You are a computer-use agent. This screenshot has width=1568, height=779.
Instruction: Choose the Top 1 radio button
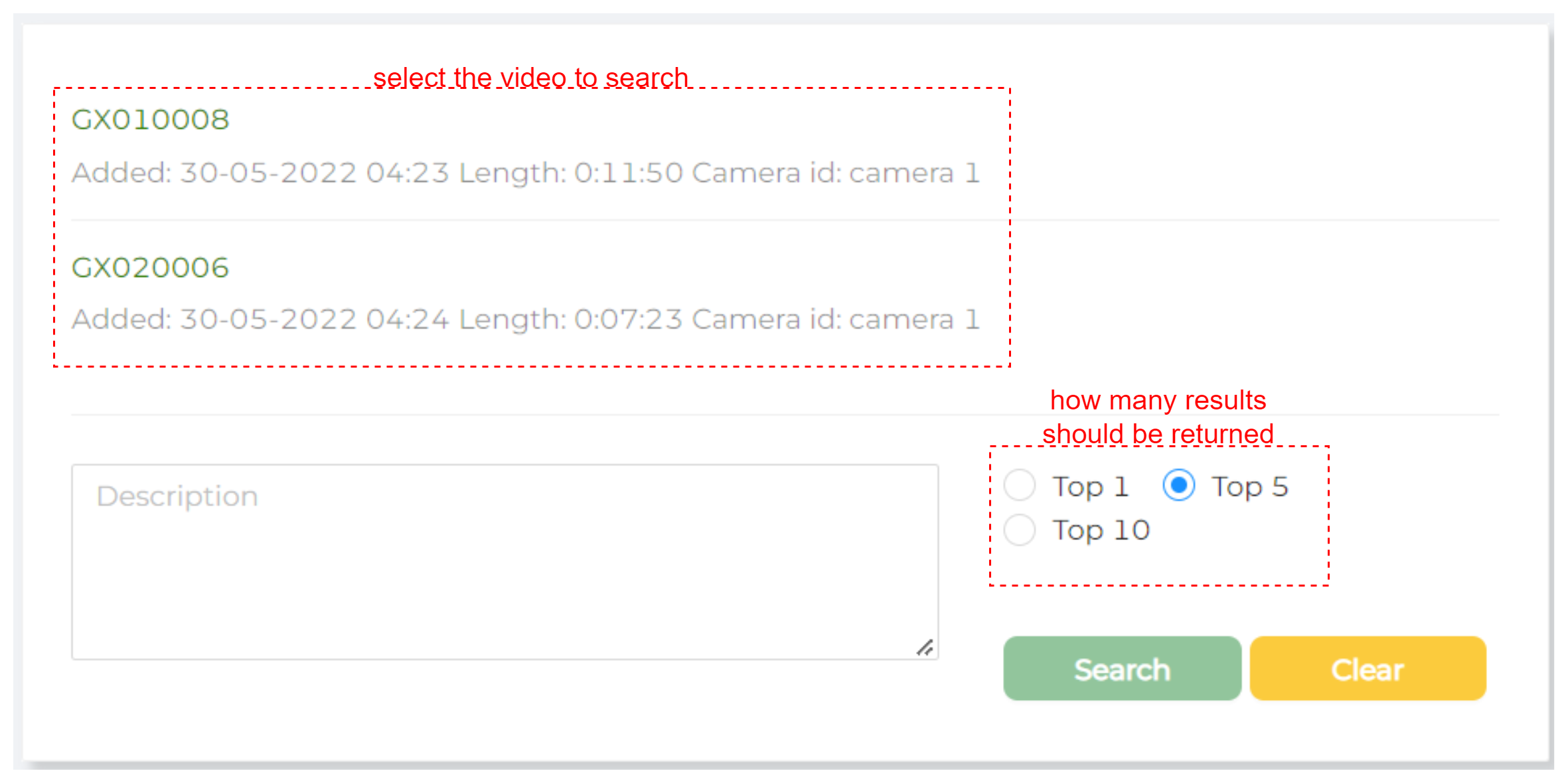[x=1019, y=486]
